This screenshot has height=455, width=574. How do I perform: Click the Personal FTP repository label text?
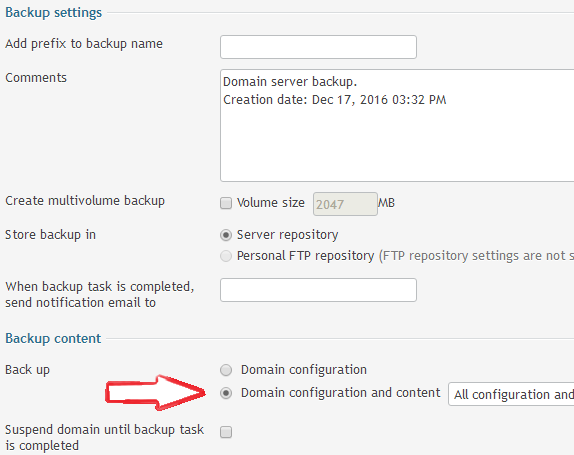click(x=305, y=256)
